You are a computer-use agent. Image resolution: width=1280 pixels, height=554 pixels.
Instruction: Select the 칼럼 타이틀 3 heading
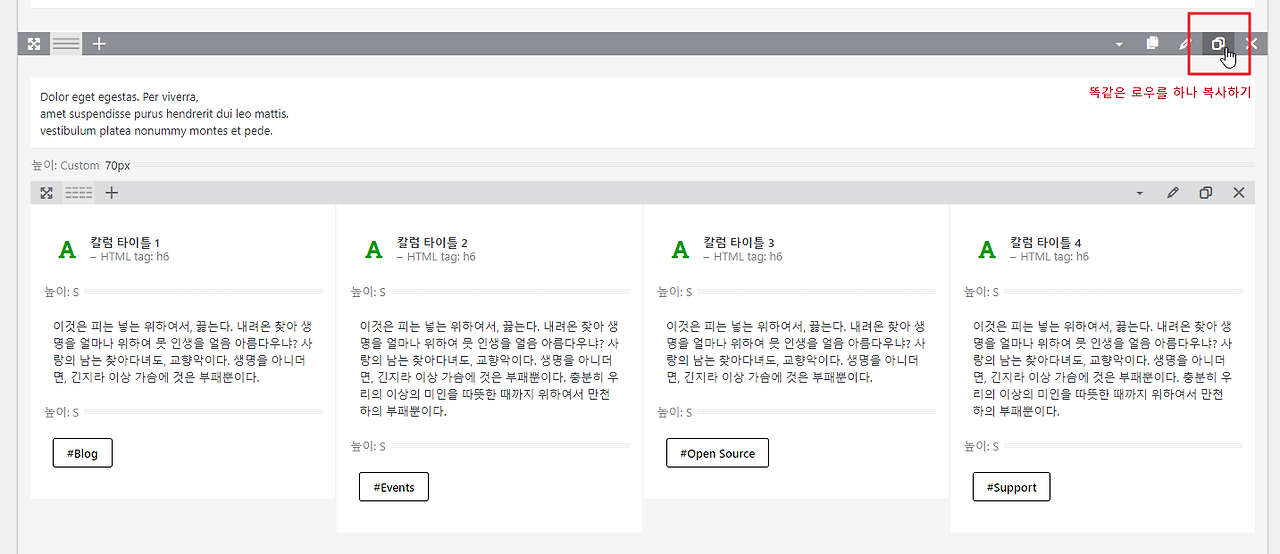(739, 243)
